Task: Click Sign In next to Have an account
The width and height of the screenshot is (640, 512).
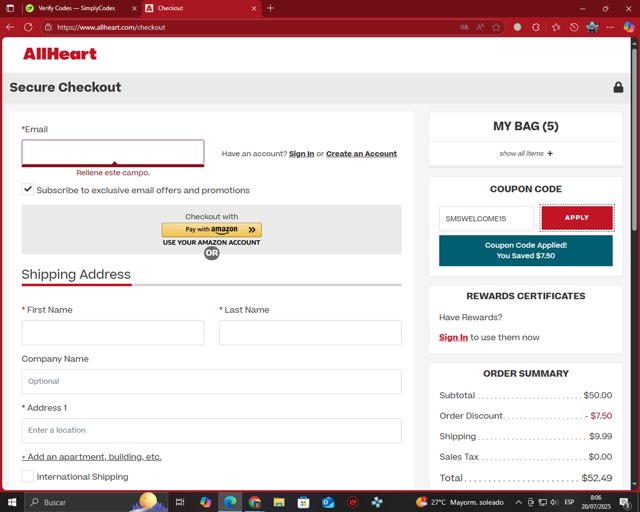Action: tap(302, 154)
